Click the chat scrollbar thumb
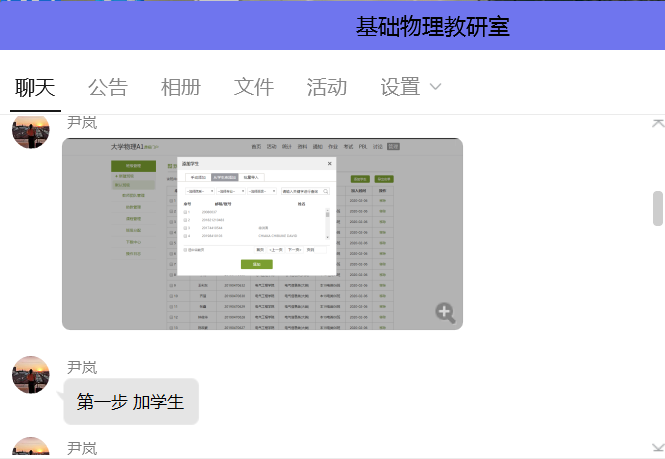This screenshot has height=459, width=665. (x=657, y=208)
